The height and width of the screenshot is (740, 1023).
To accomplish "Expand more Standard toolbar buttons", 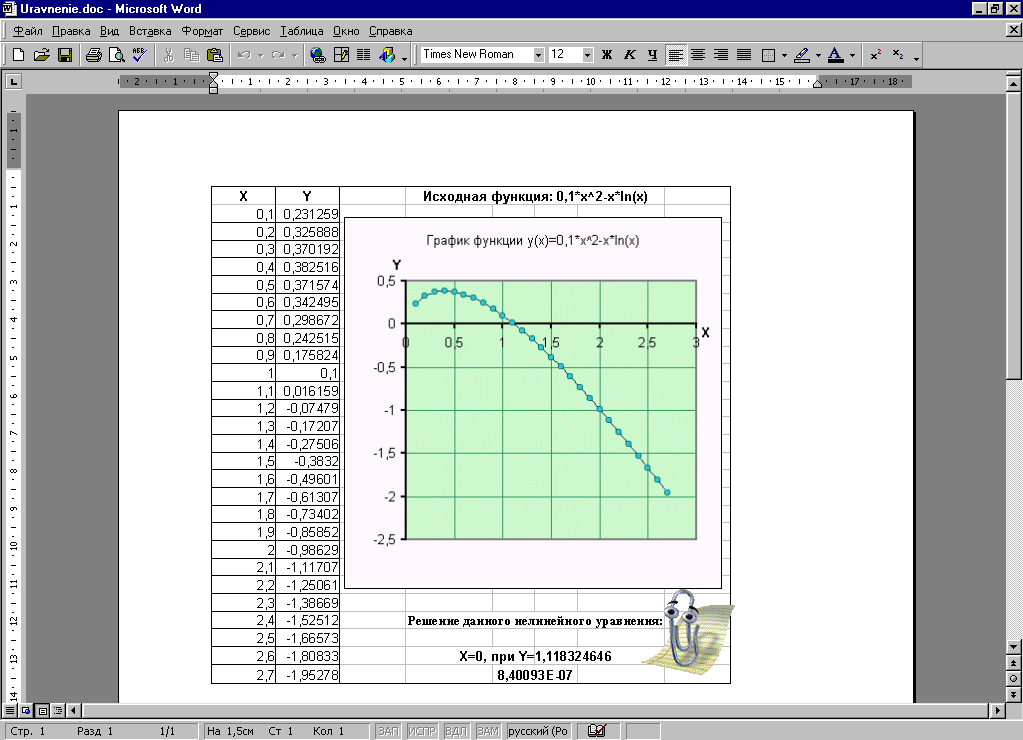I will 405,57.
